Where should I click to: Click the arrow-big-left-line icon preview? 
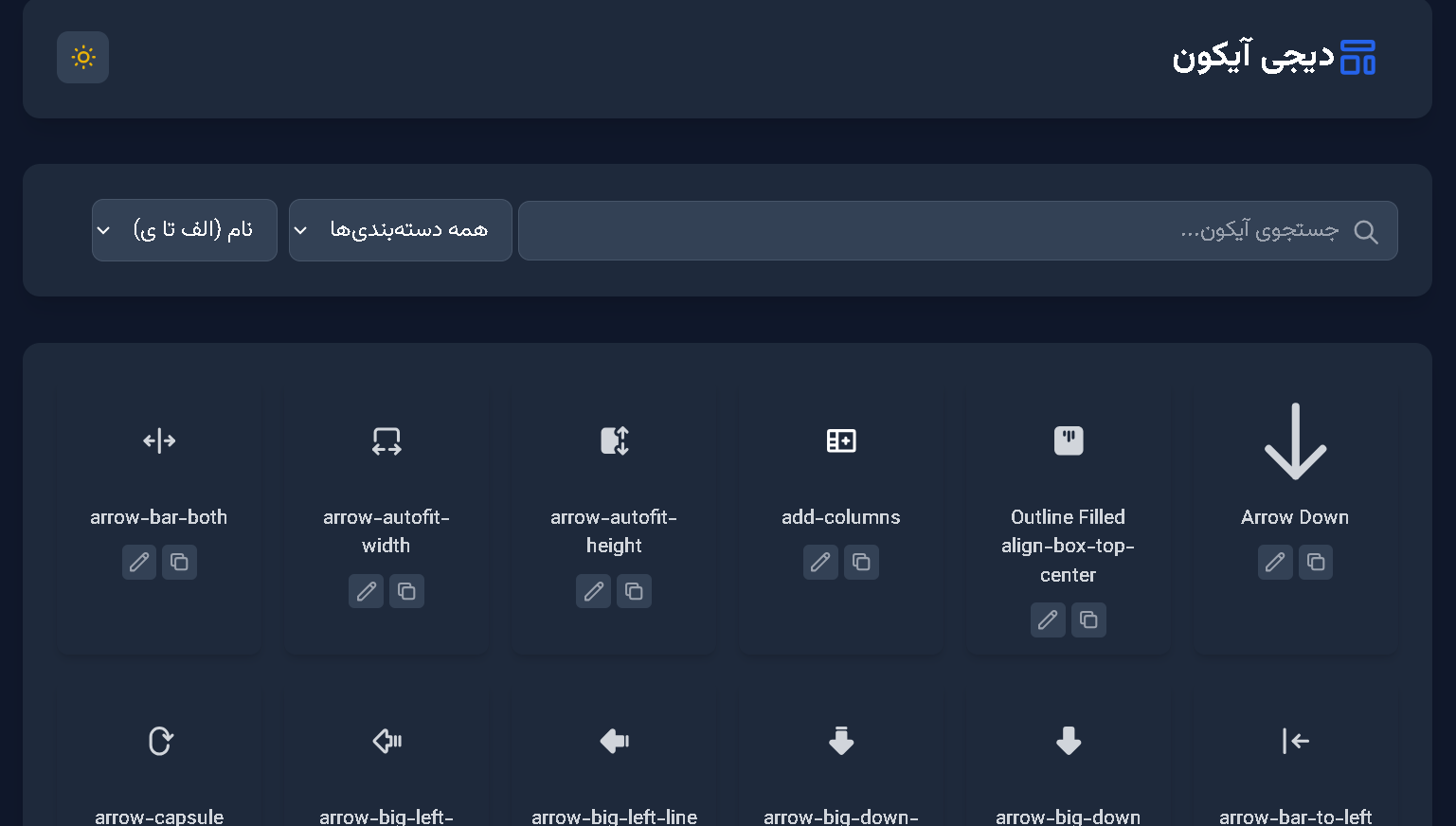[x=614, y=741]
